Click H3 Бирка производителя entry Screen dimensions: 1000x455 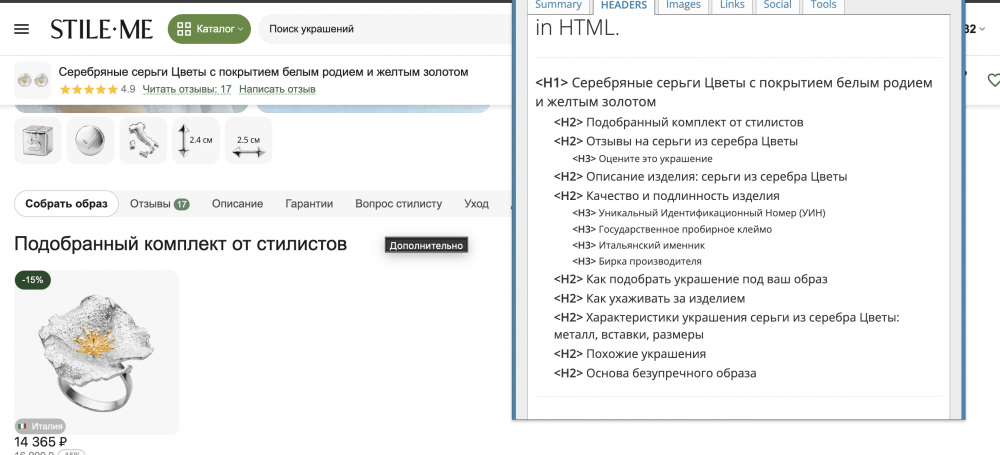636,261
